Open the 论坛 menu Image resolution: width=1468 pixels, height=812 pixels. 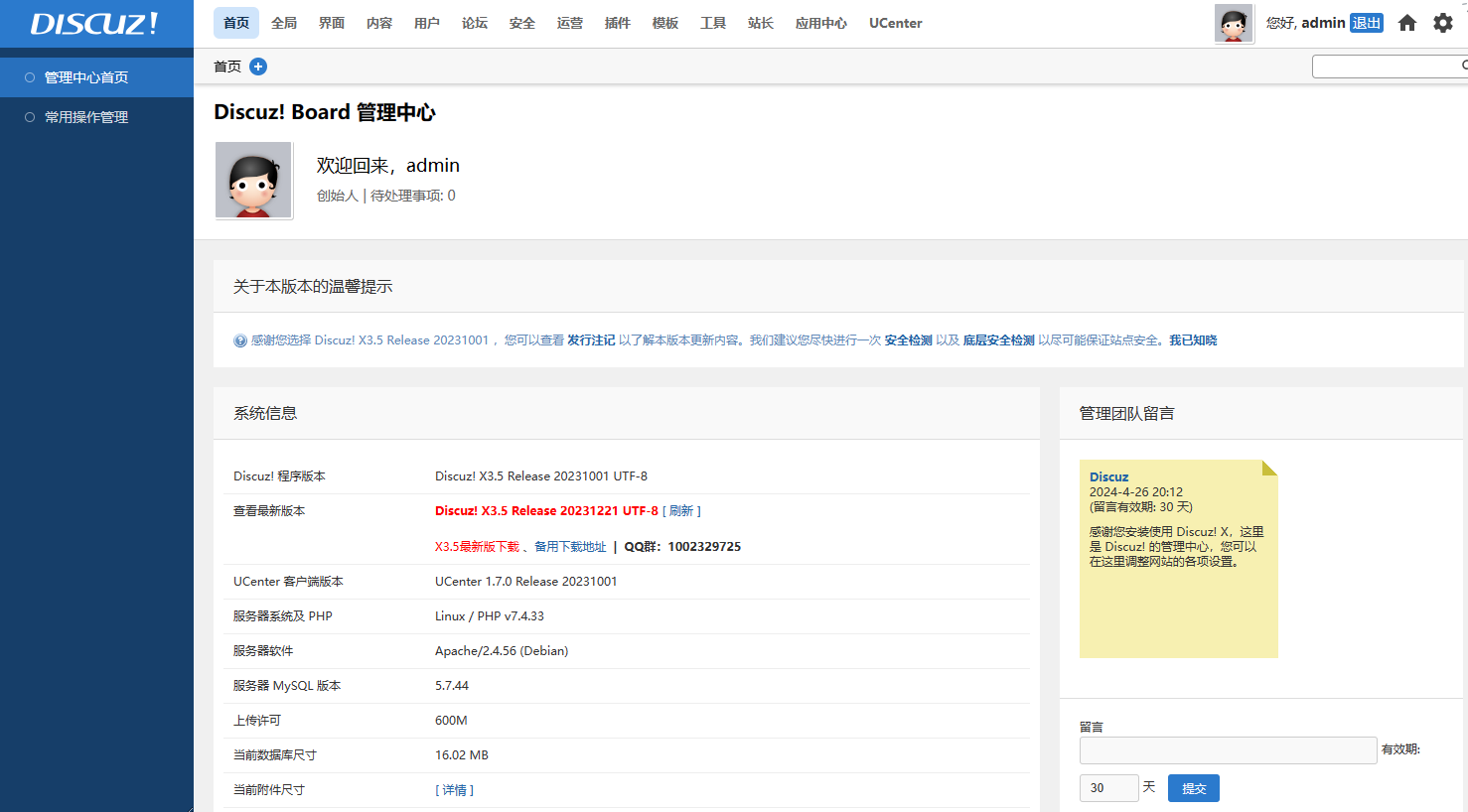pyautogui.click(x=475, y=23)
